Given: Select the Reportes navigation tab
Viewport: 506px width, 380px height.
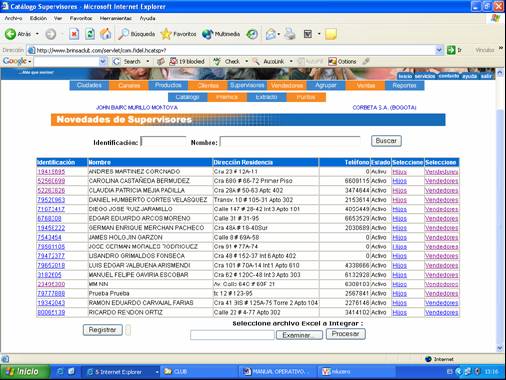Looking at the screenshot, I should 404,85.
